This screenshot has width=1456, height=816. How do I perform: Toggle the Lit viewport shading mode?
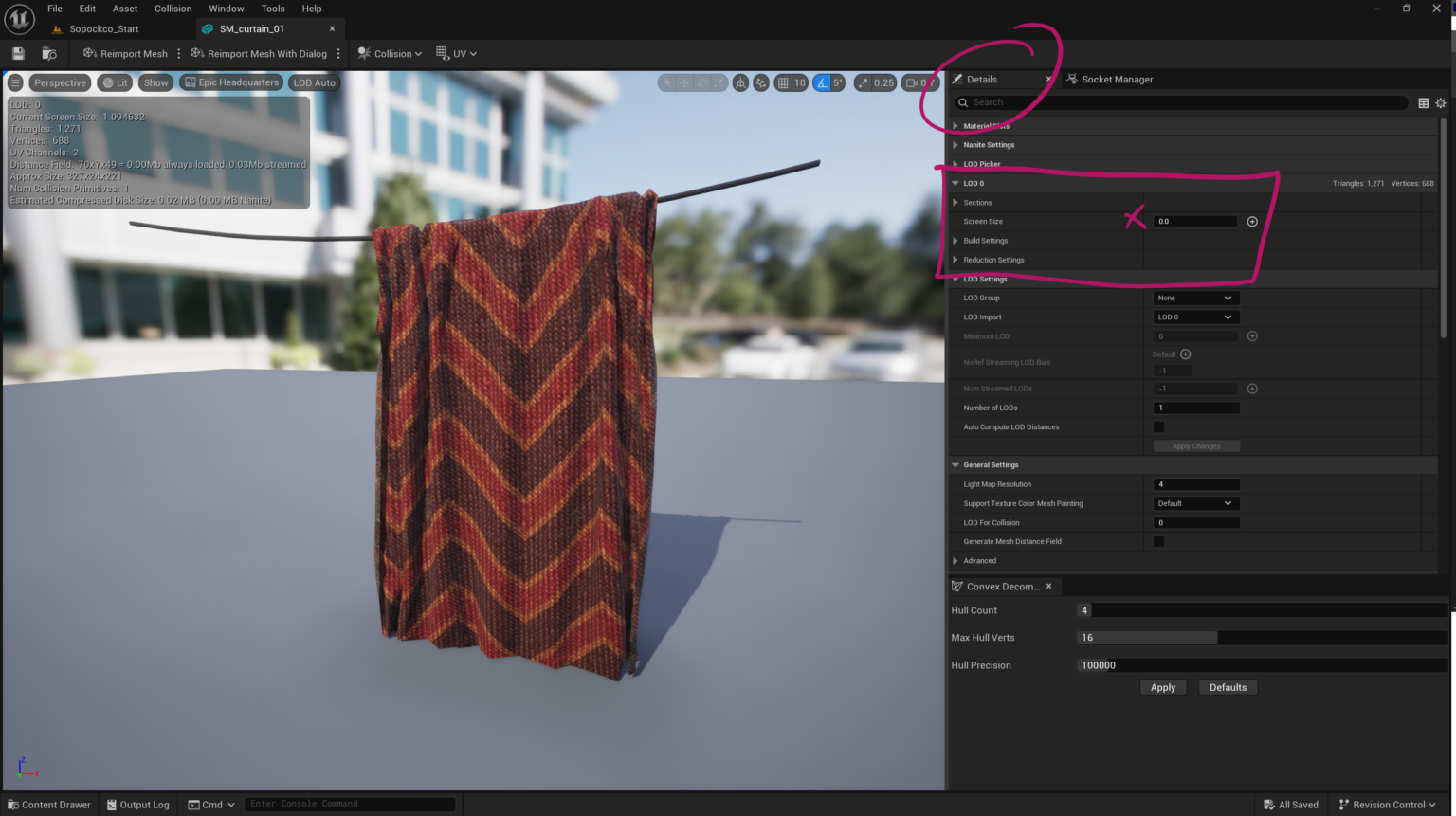[x=115, y=82]
